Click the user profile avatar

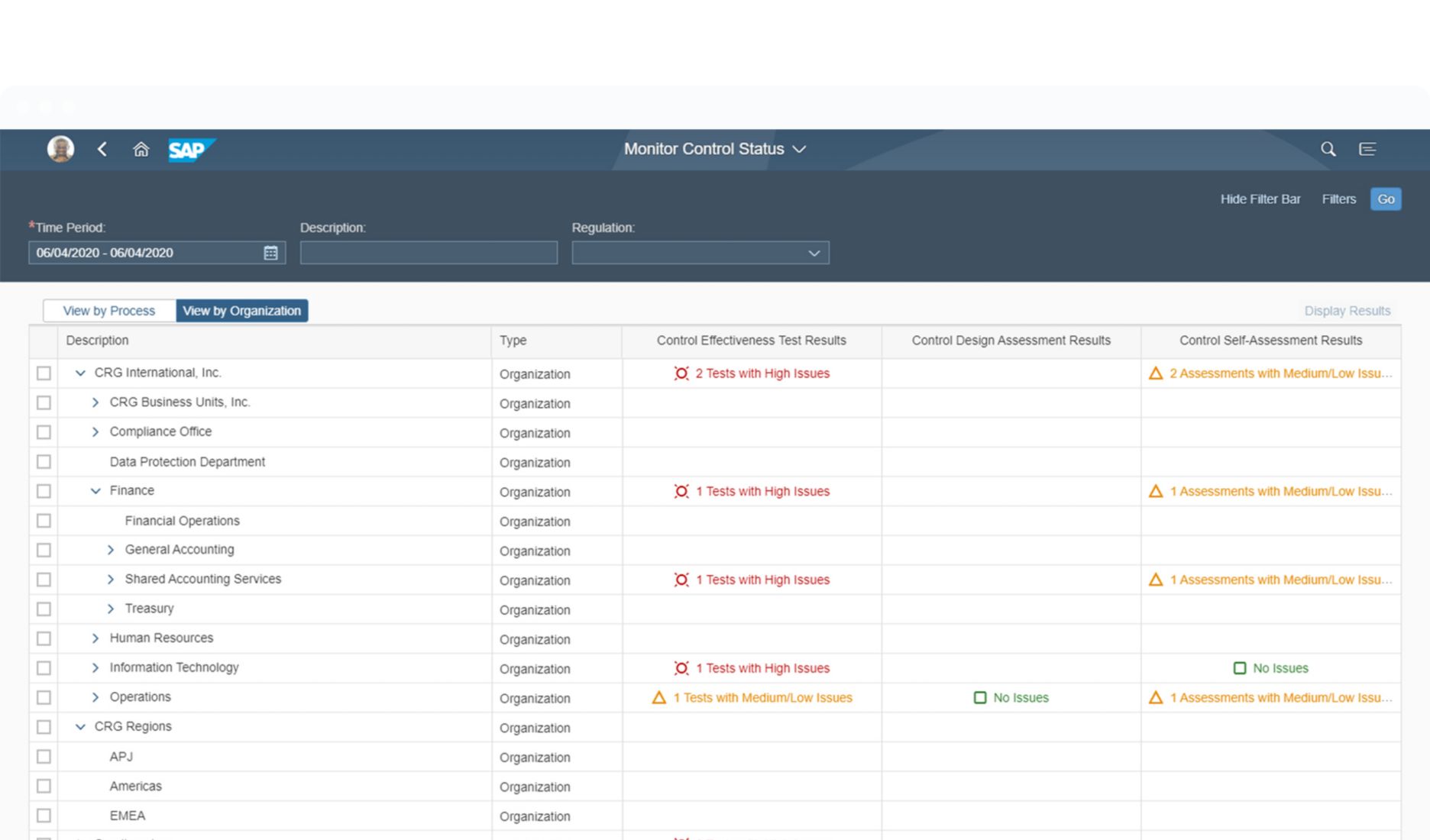pyautogui.click(x=60, y=149)
